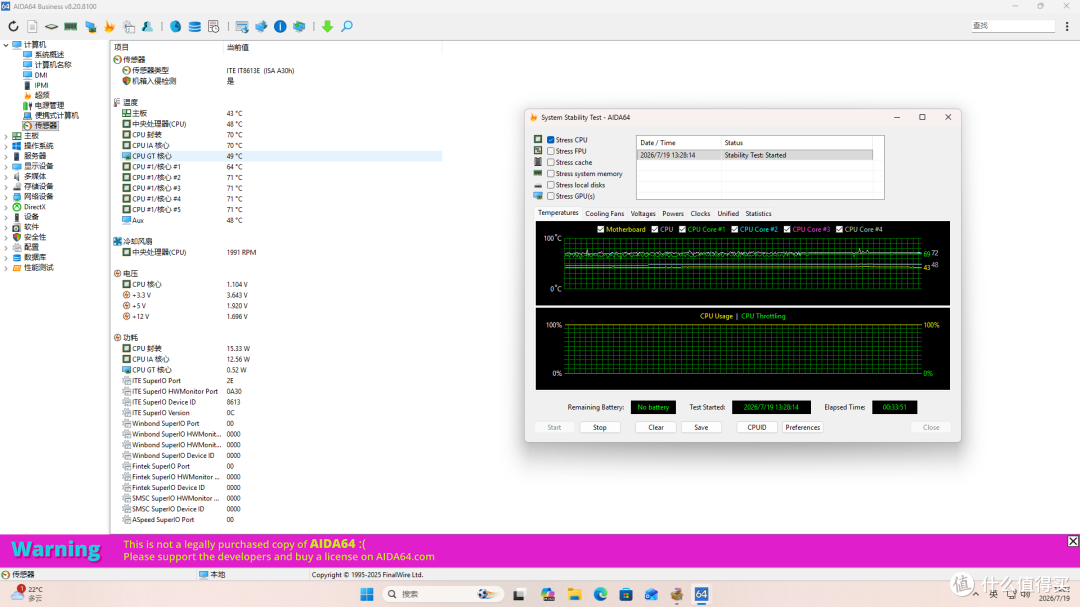Viewport: 1080px width, 607px height.
Task: Expand the 多媒体 tree node
Action: coord(6,176)
